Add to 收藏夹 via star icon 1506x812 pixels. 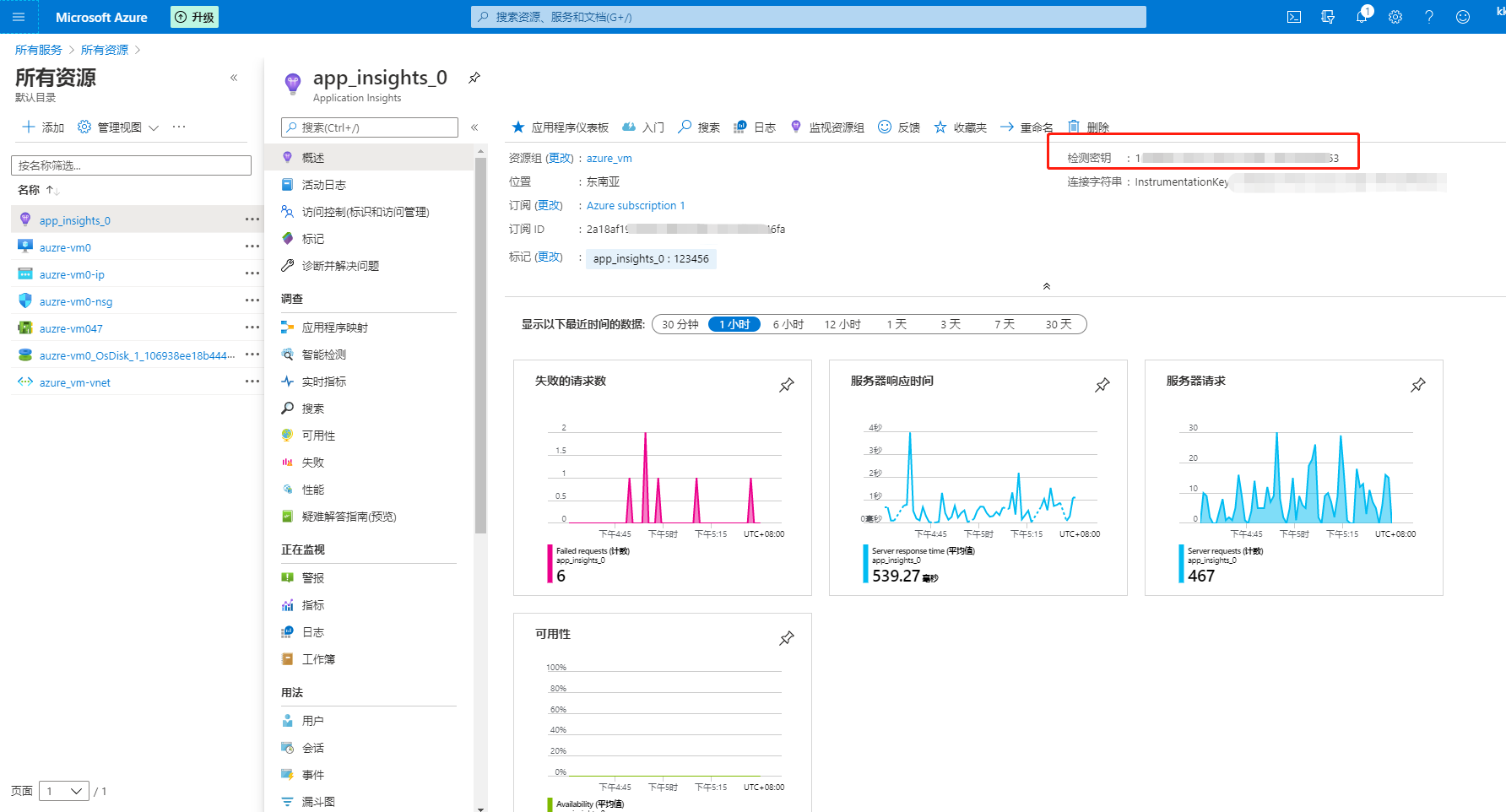(960, 127)
